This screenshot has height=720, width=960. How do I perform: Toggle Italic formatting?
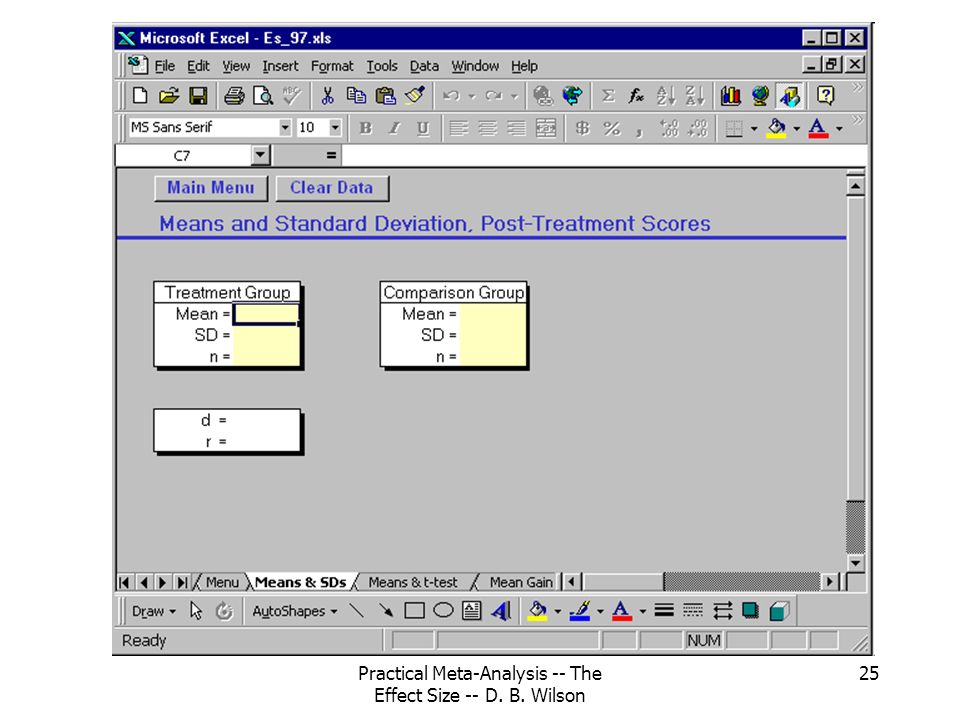click(394, 128)
